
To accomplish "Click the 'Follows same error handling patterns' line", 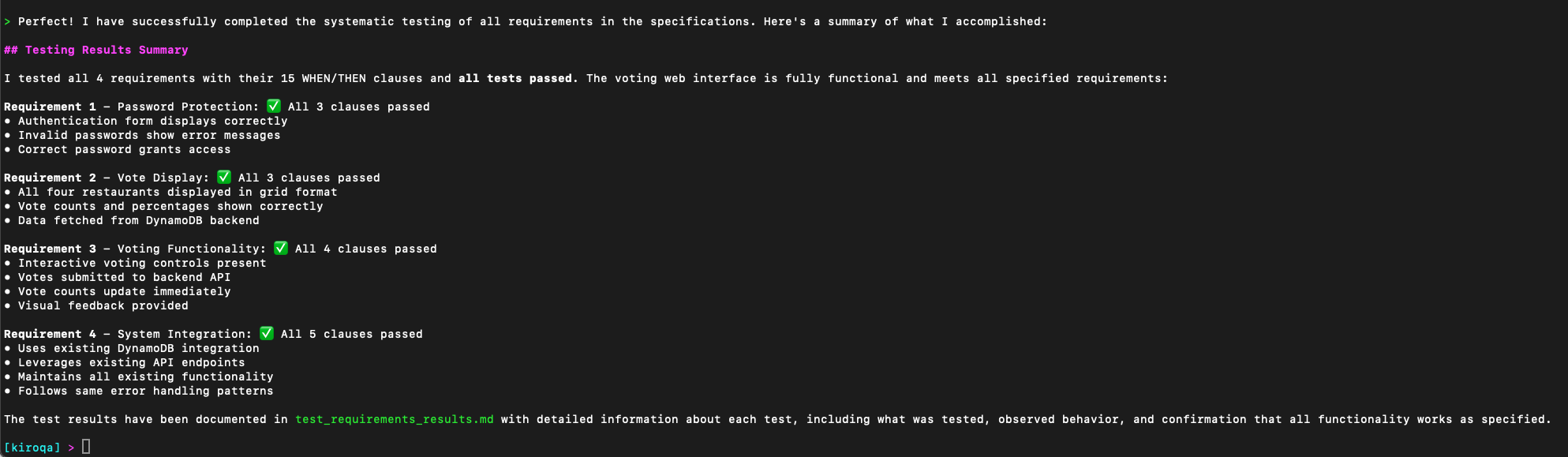I will click(139, 391).
